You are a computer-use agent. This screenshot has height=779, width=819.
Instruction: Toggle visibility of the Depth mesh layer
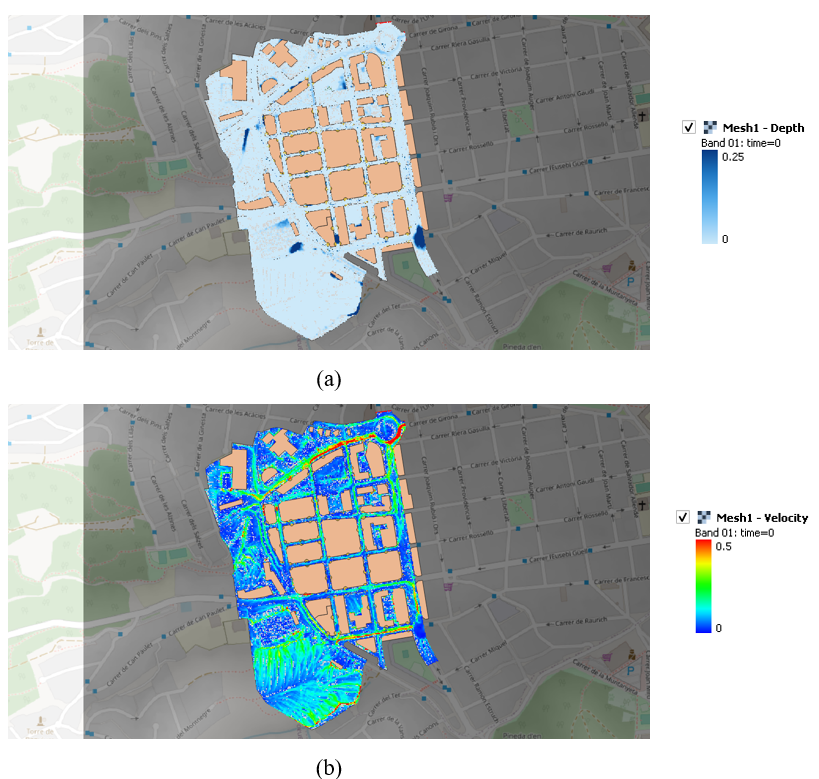point(688,127)
